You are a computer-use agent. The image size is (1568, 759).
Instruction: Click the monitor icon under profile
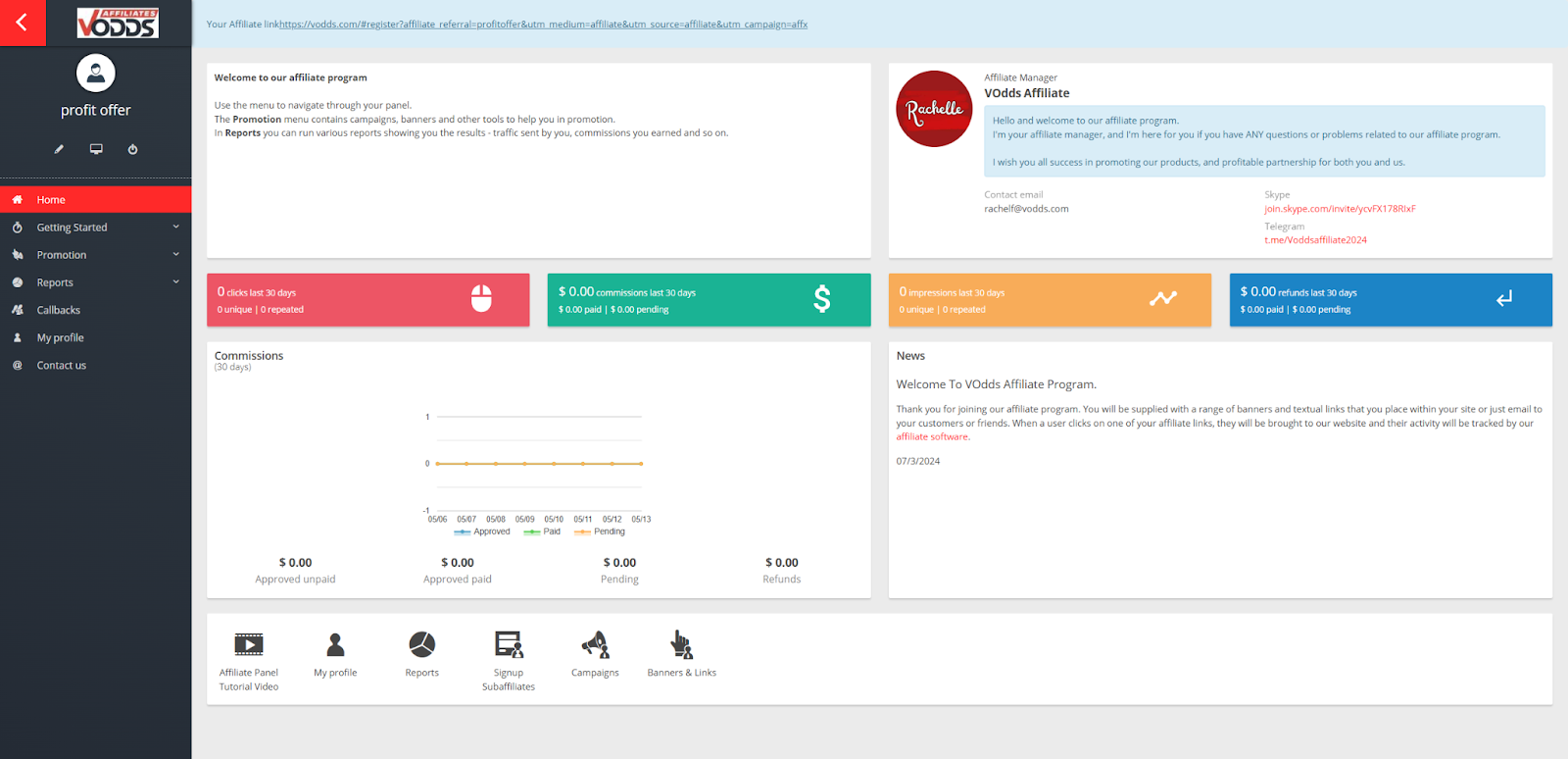pyautogui.click(x=96, y=149)
